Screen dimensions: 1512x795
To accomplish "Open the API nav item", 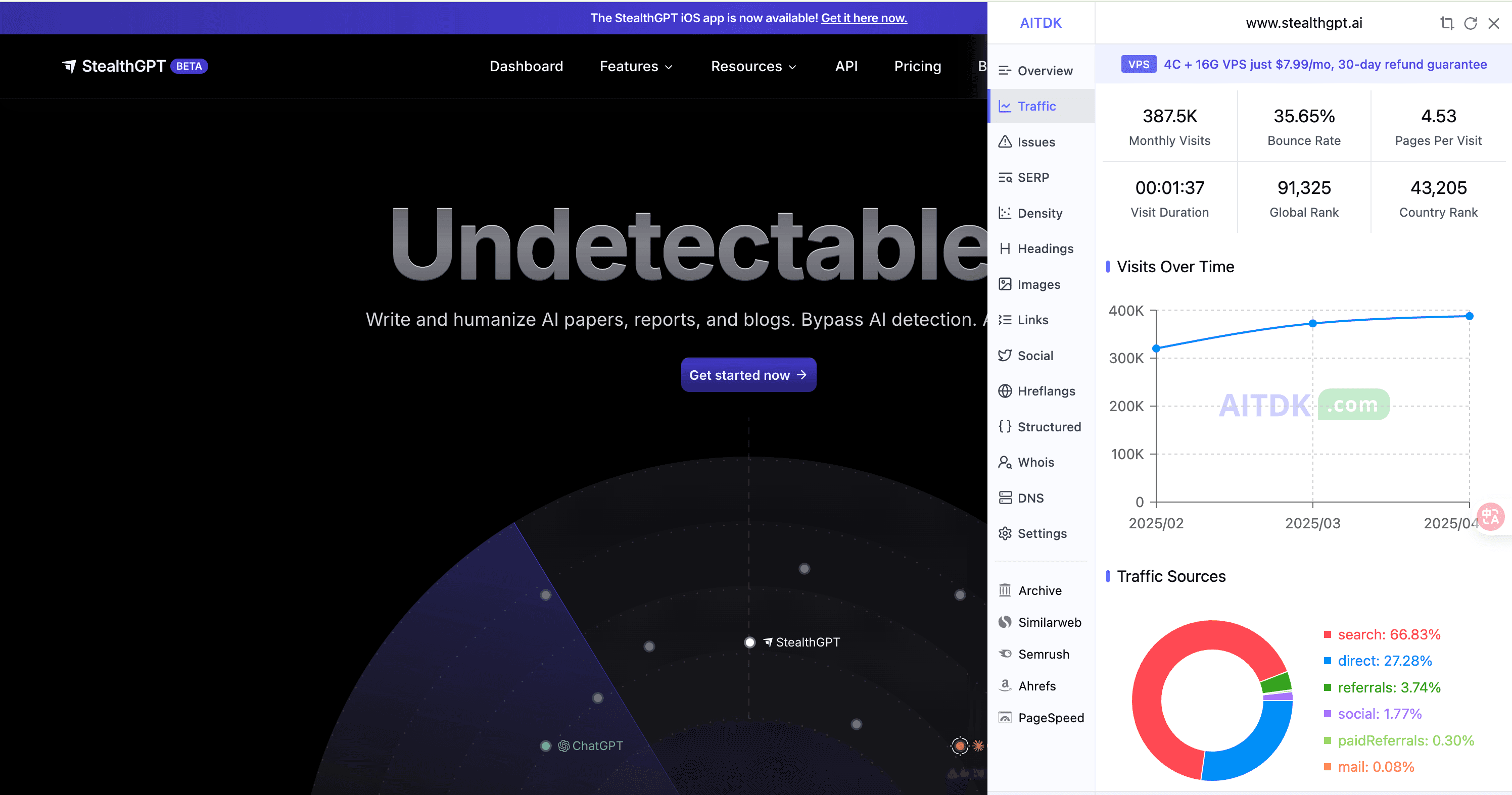I will pyautogui.click(x=846, y=66).
